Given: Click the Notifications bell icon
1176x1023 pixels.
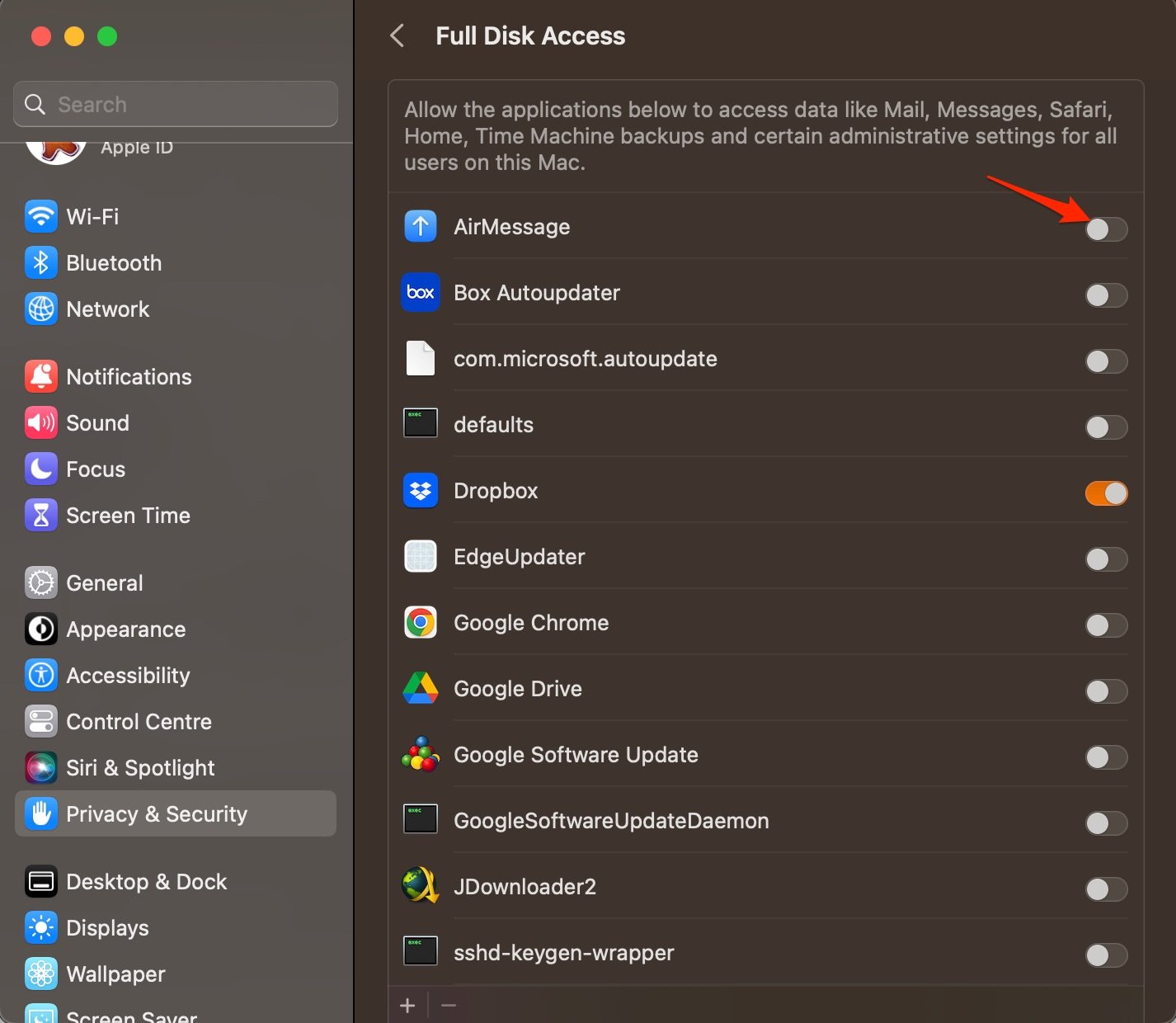Looking at the screenshot, I should [41, 377].
